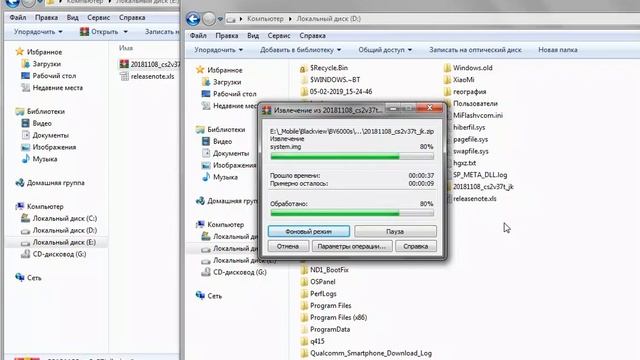Select Локальный диск (D:) in E: window sidebar
640x360 pixels.
[x=59, y=230]
